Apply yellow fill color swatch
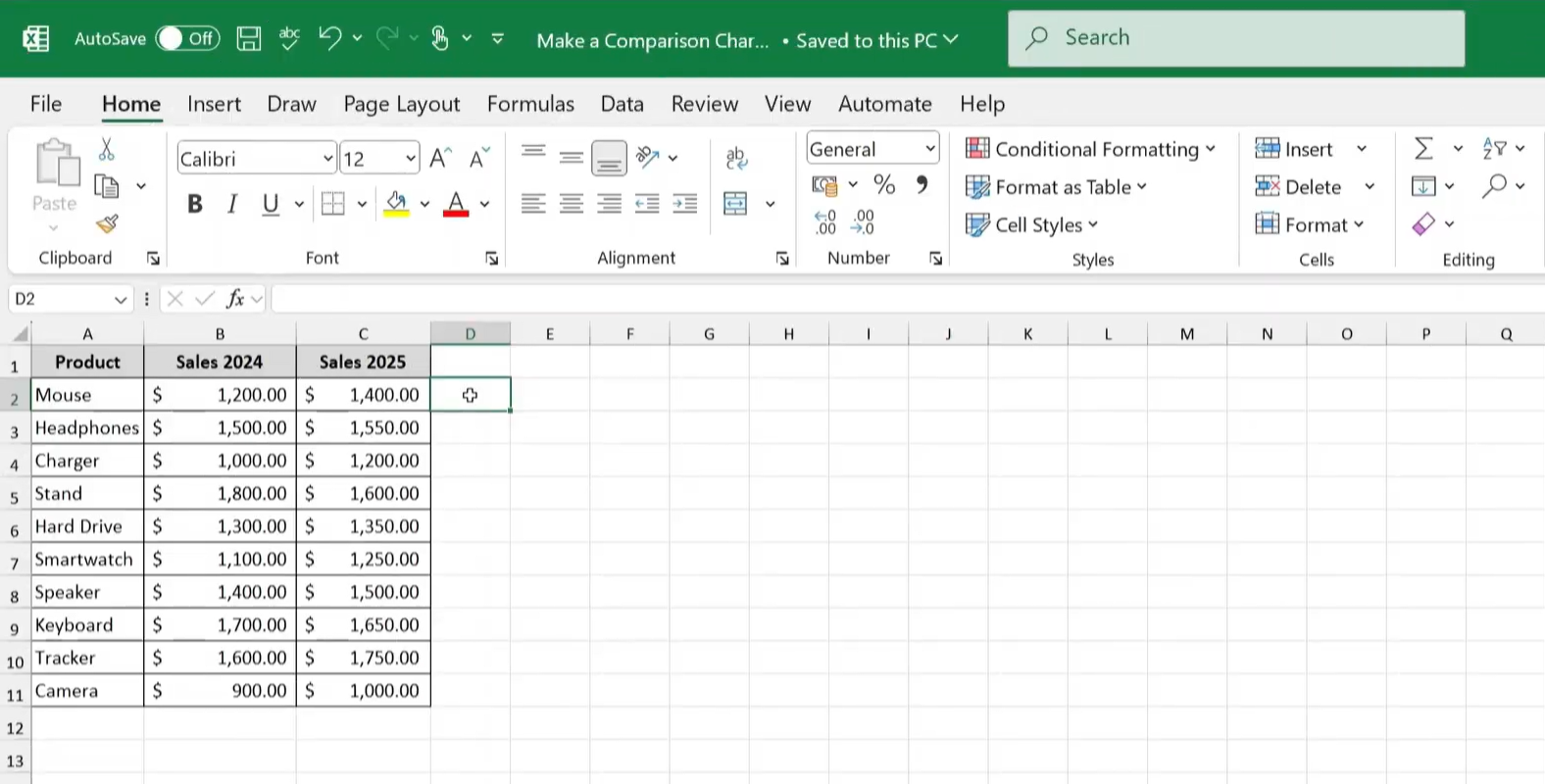The height and width of the screenshot is (784, 1545). (x=396, y=204)
